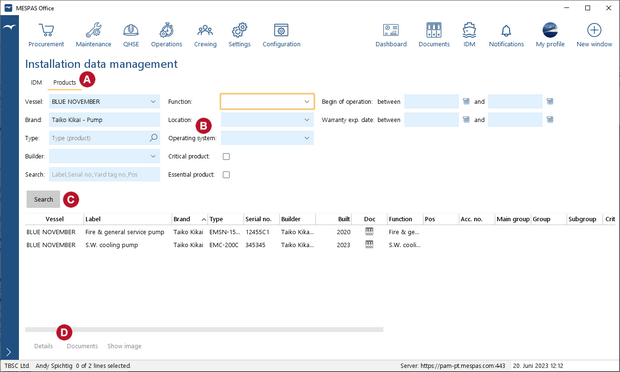The height and width of the screenshot is (372, 620).
Task: Sort by the Brand column header
Action: coord(189,219)
